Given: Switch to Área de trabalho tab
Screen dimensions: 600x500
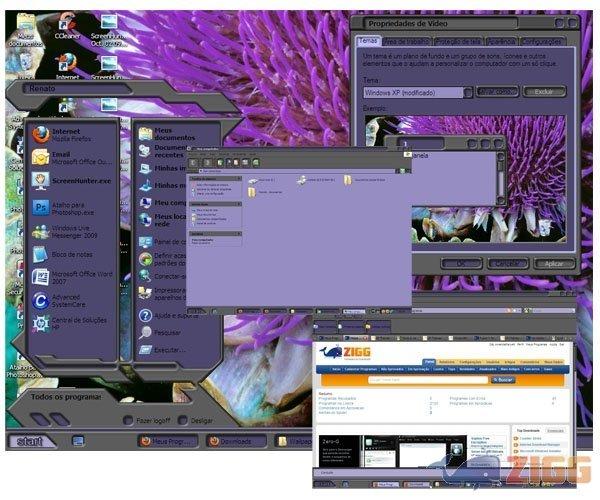Looking at the screenshot, I should click(x=406, y=41).
